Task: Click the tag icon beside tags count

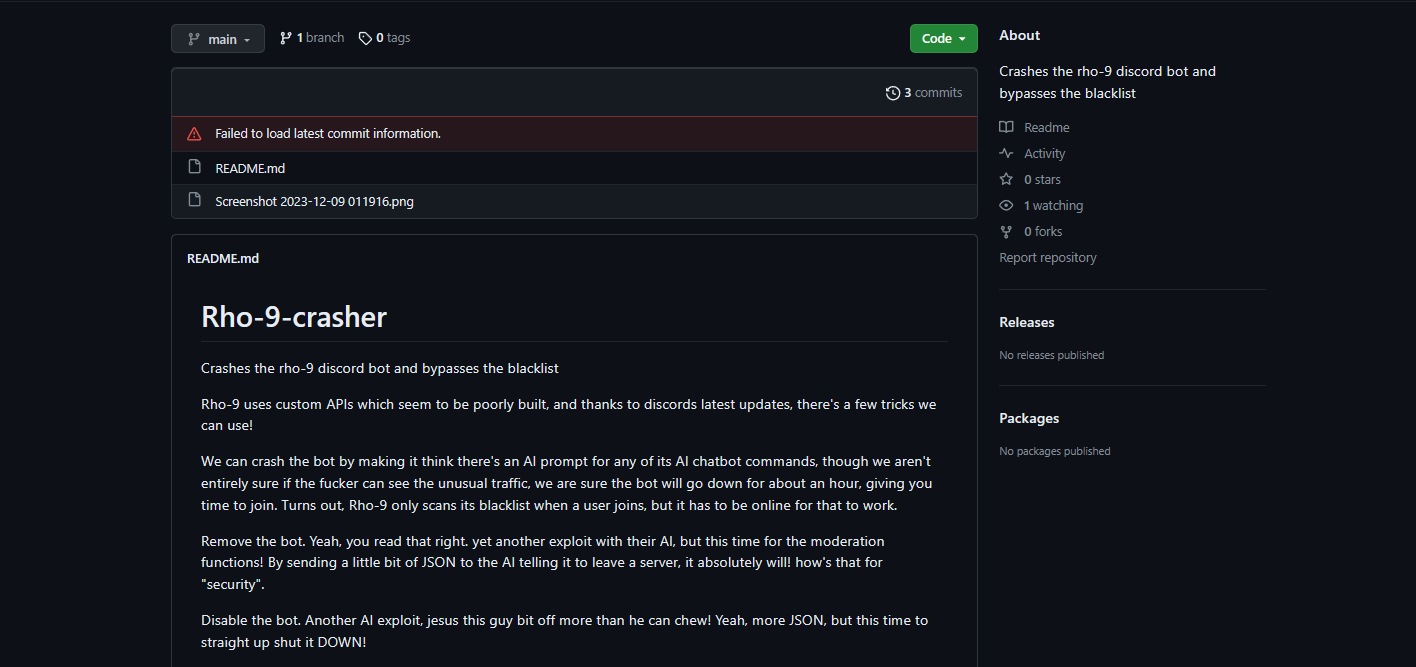Action: pyautogui.click(x=365, y=38)
